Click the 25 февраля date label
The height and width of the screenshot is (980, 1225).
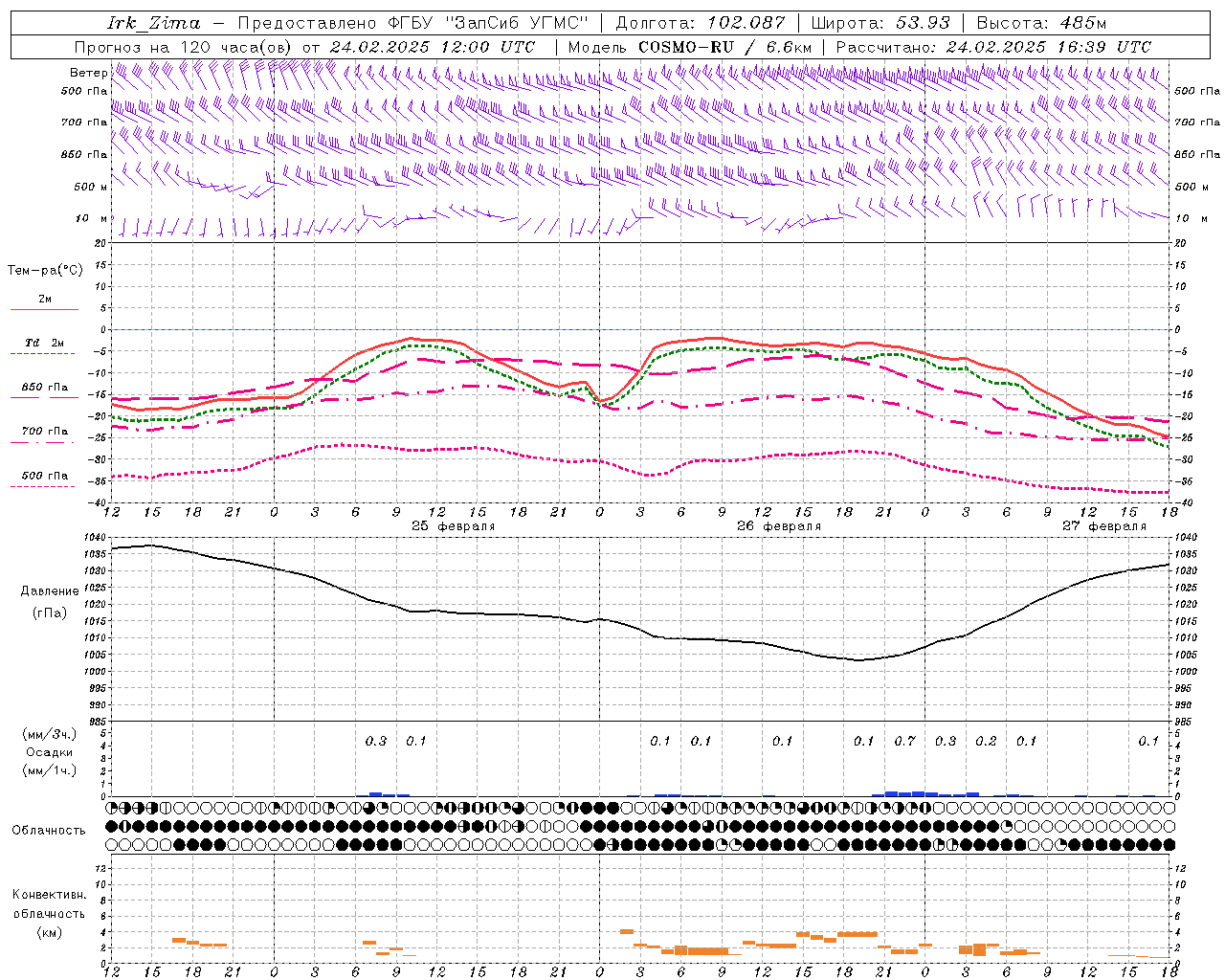click(x=454, y=526)
